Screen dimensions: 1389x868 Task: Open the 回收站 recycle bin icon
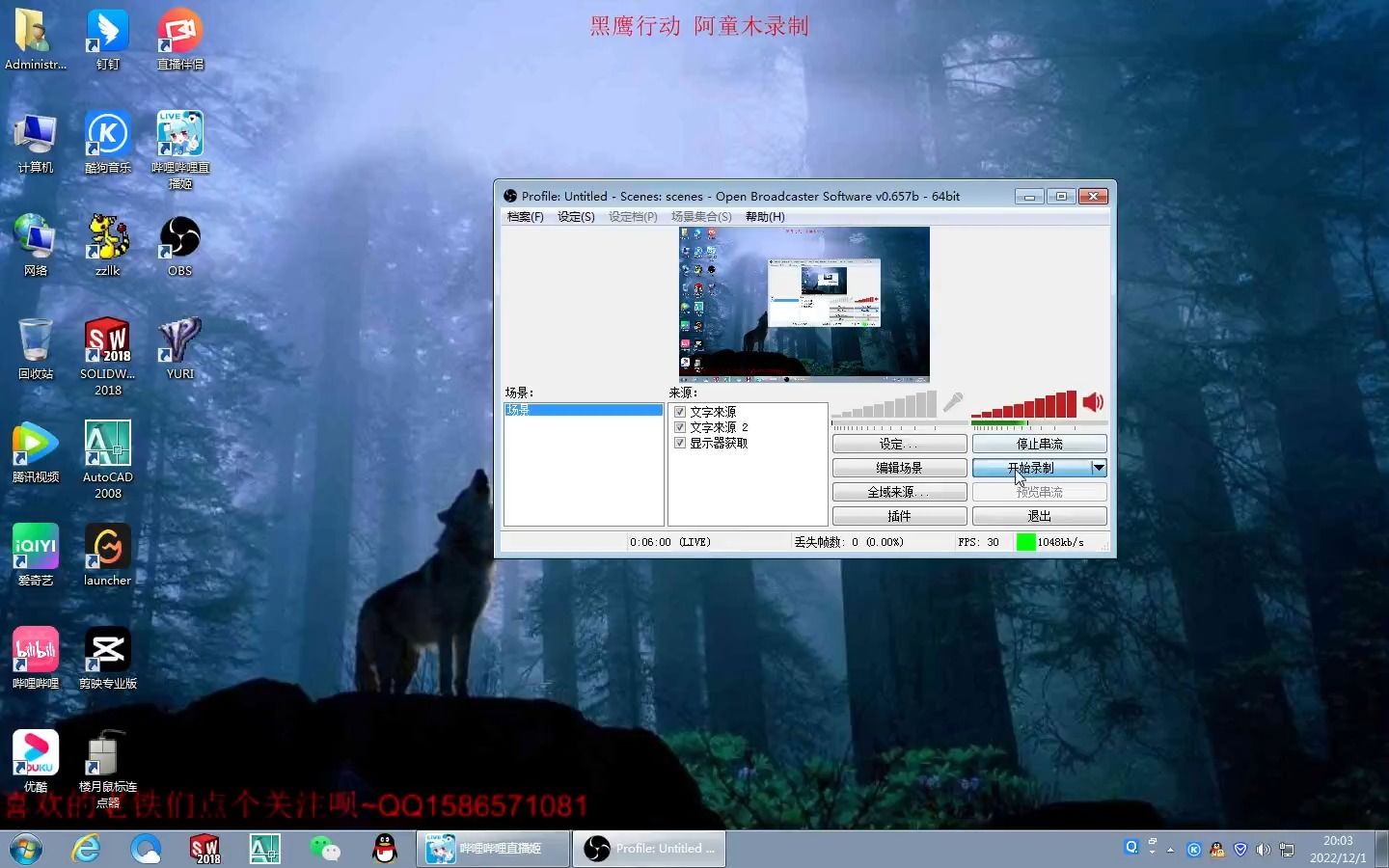[36, 349]
